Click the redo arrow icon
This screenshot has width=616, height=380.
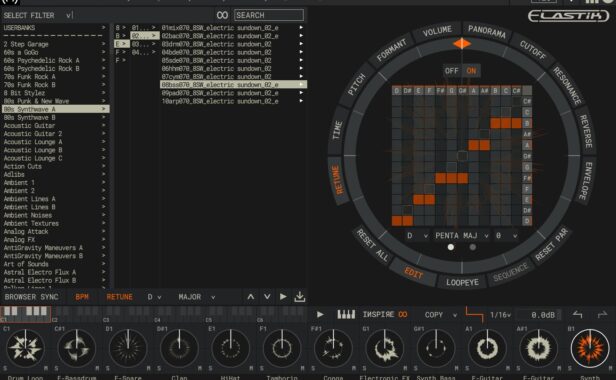(x=602, y=314)
